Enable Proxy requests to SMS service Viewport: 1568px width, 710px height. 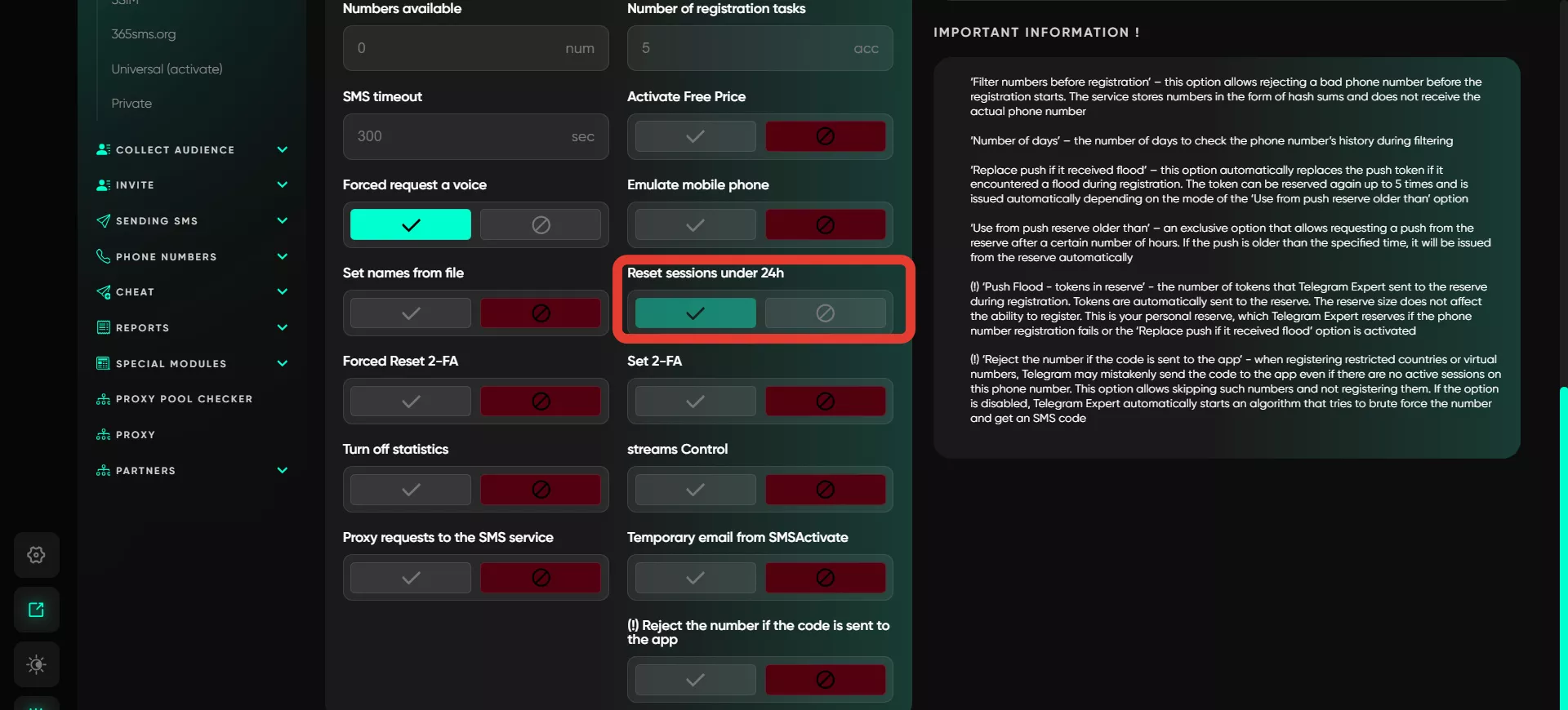(x=411, y=577)
